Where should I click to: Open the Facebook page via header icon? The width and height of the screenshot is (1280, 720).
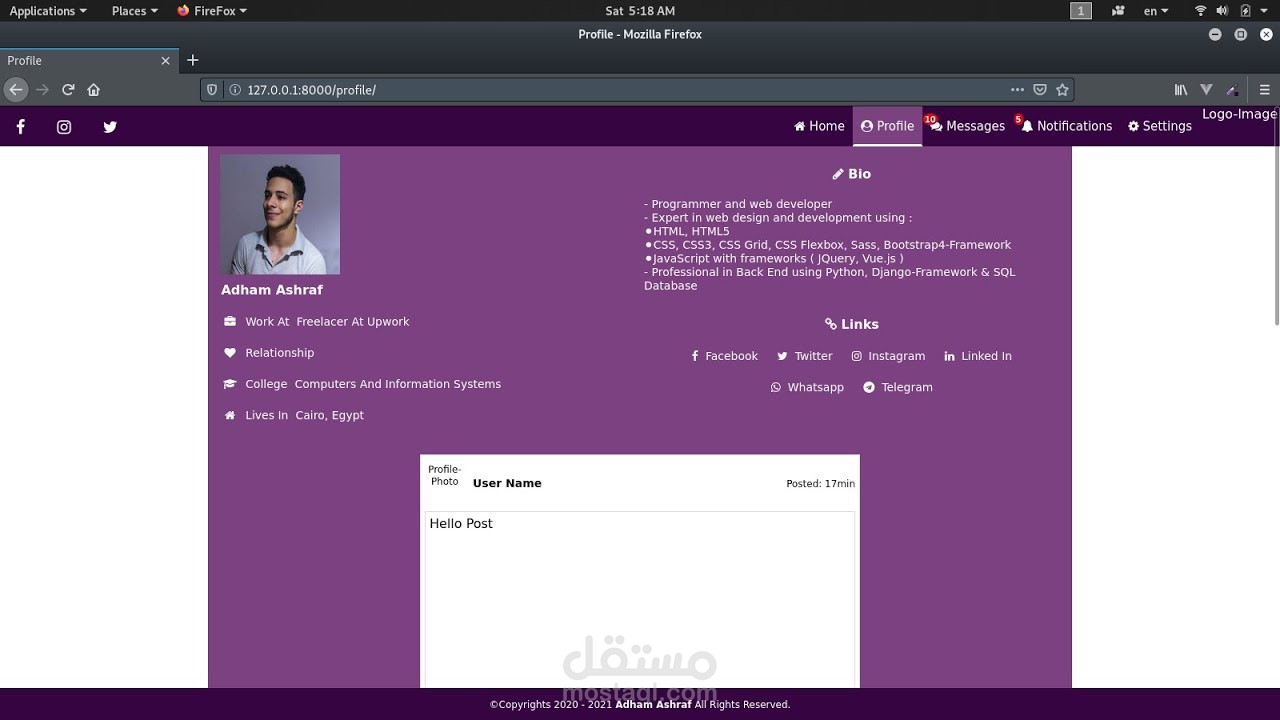coord(20,127)
